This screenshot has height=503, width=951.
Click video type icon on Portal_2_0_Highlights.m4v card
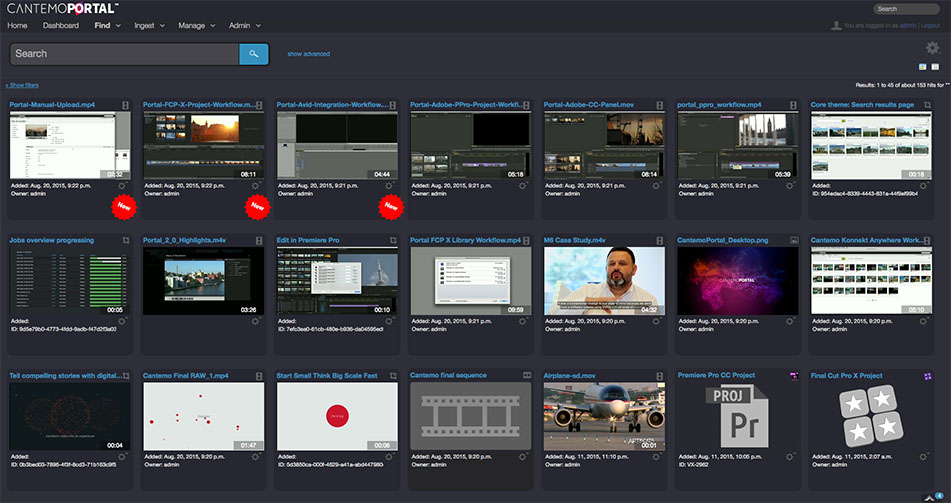point(259,240)
